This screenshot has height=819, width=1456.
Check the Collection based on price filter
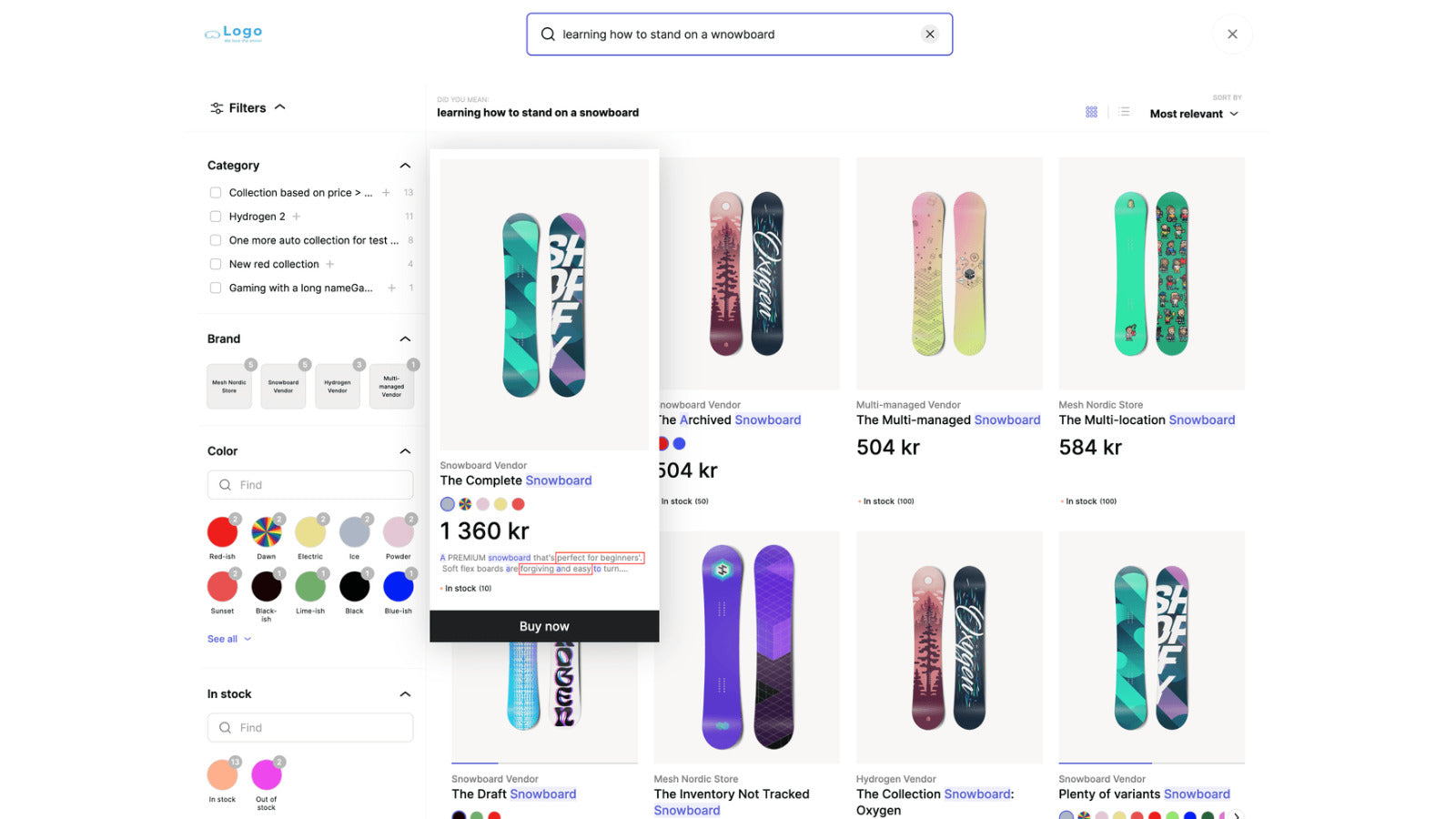tap(215, 192)
